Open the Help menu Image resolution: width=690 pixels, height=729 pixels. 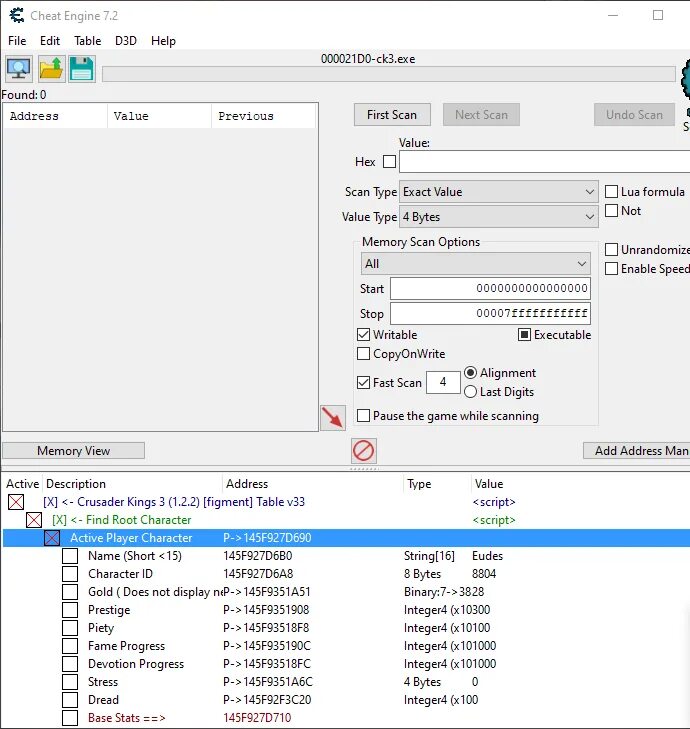[163, 41]
